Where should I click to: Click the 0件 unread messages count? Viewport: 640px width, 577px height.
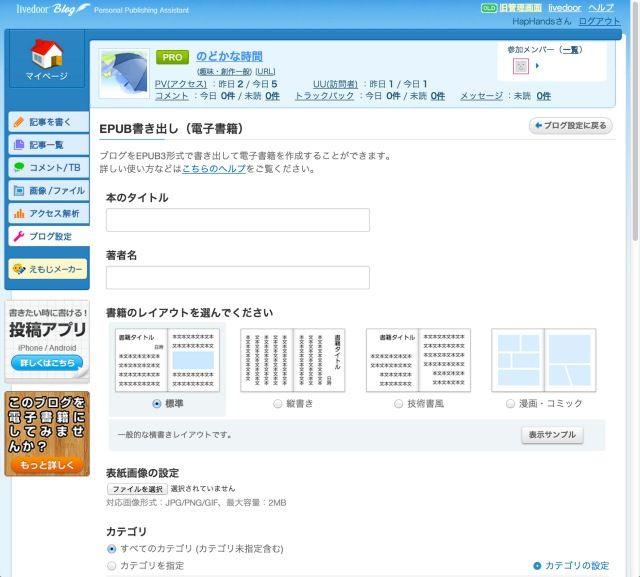click(543, 96)
